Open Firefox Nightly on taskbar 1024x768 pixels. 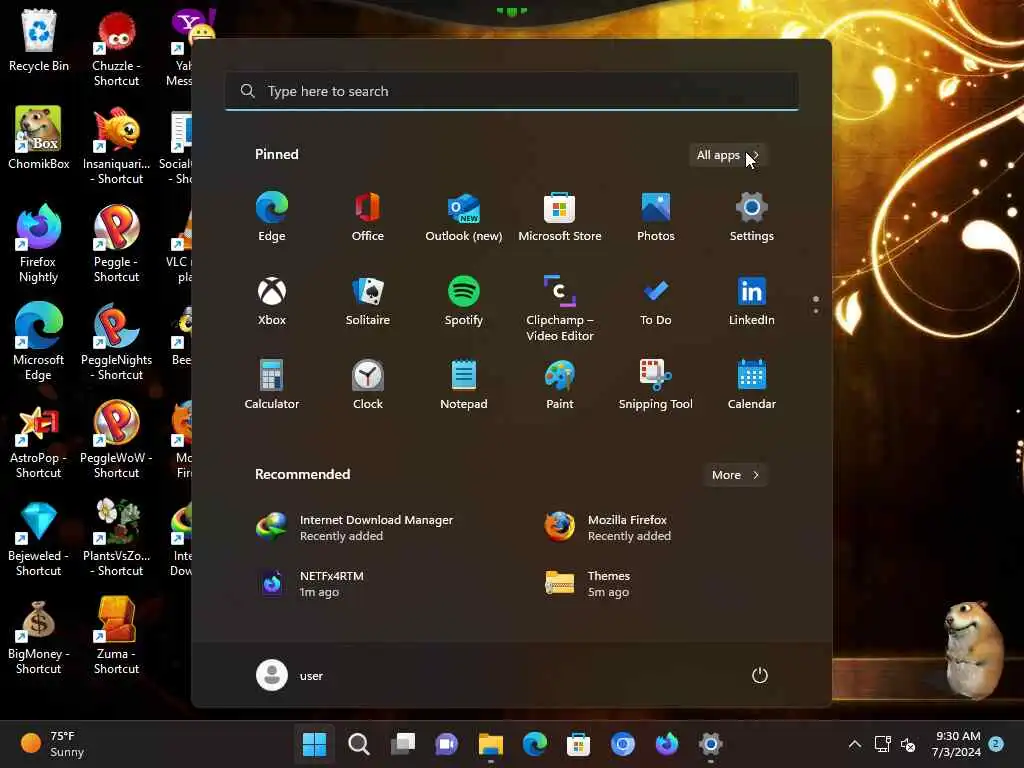667,744
